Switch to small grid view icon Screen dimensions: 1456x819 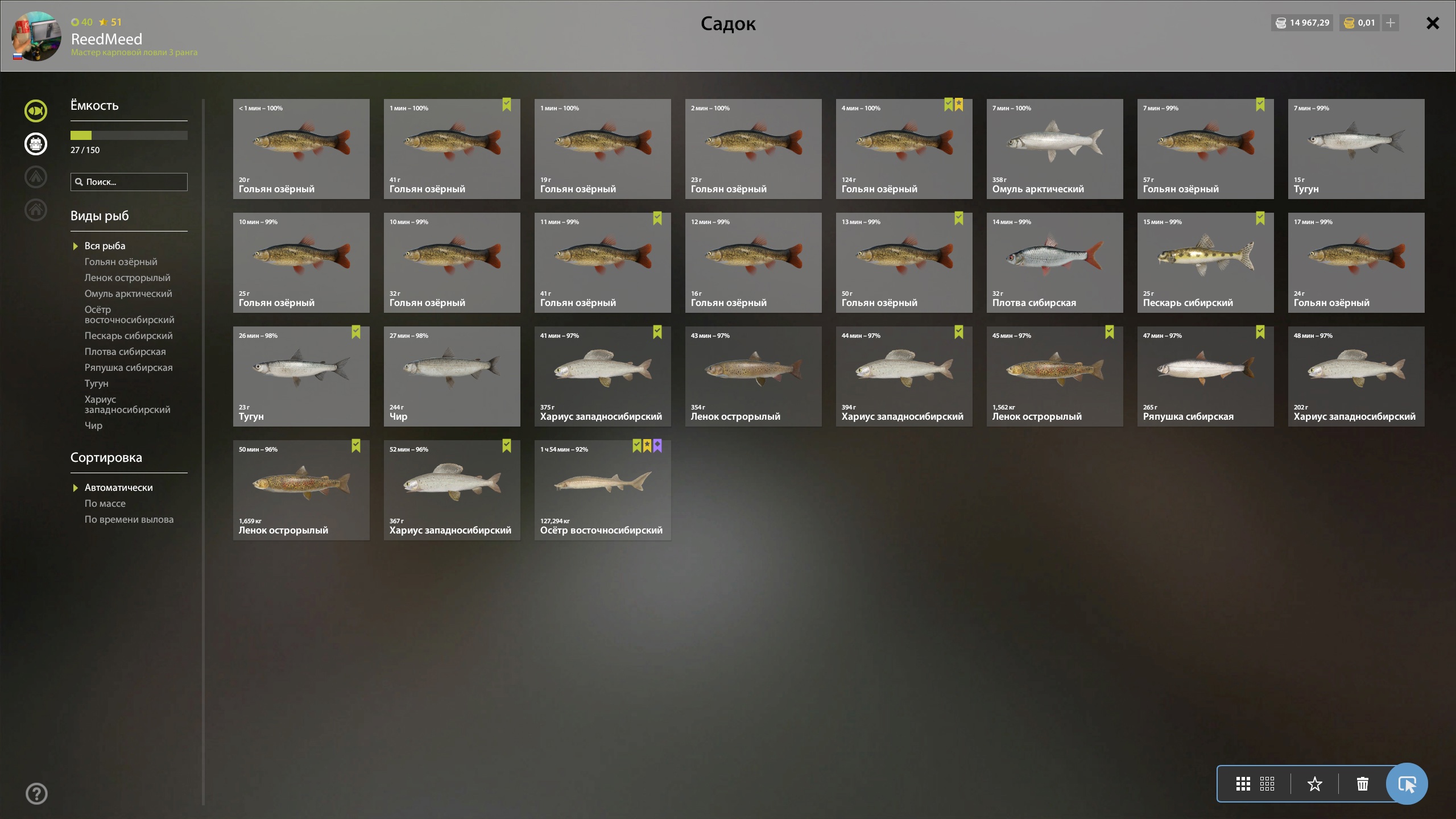(1267, 784)
